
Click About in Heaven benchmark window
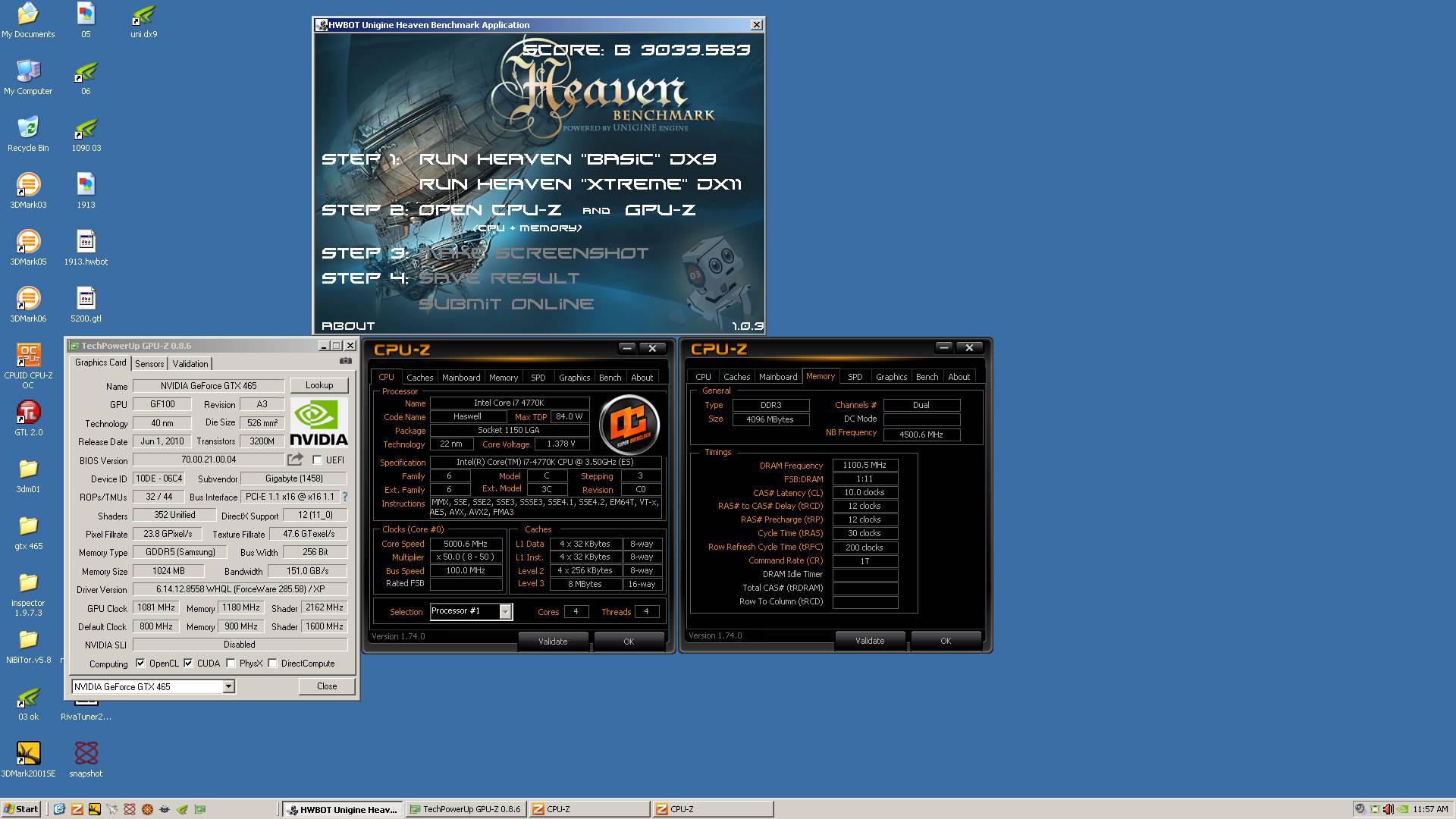348,326
